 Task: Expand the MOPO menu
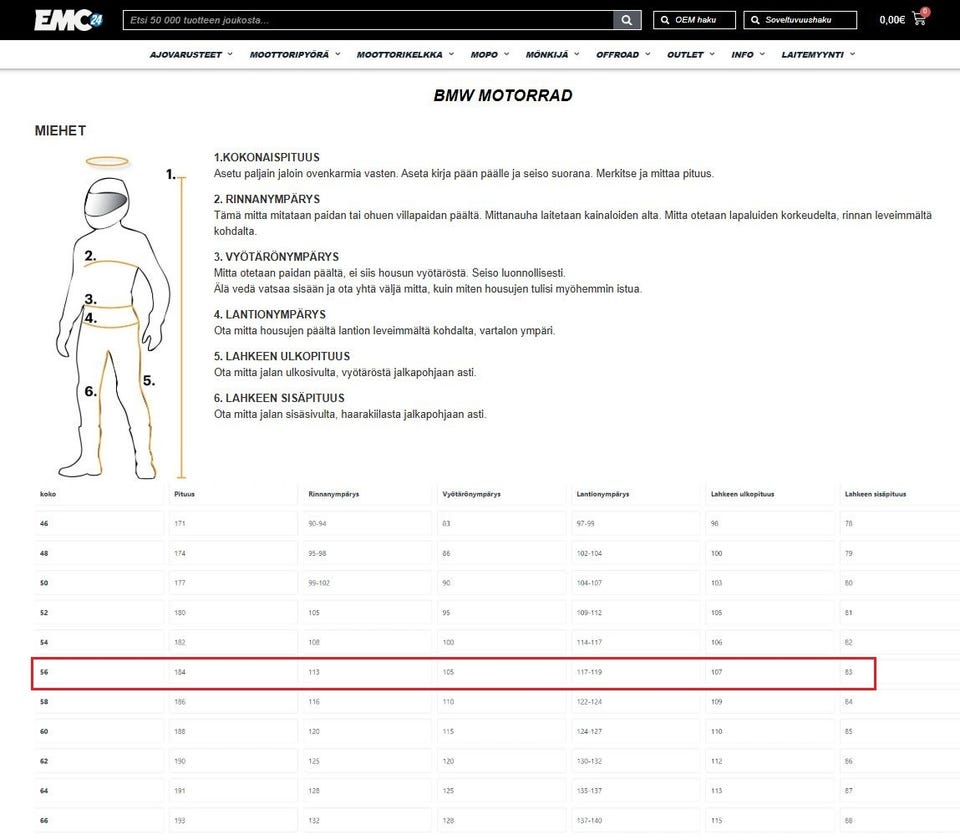489,54
